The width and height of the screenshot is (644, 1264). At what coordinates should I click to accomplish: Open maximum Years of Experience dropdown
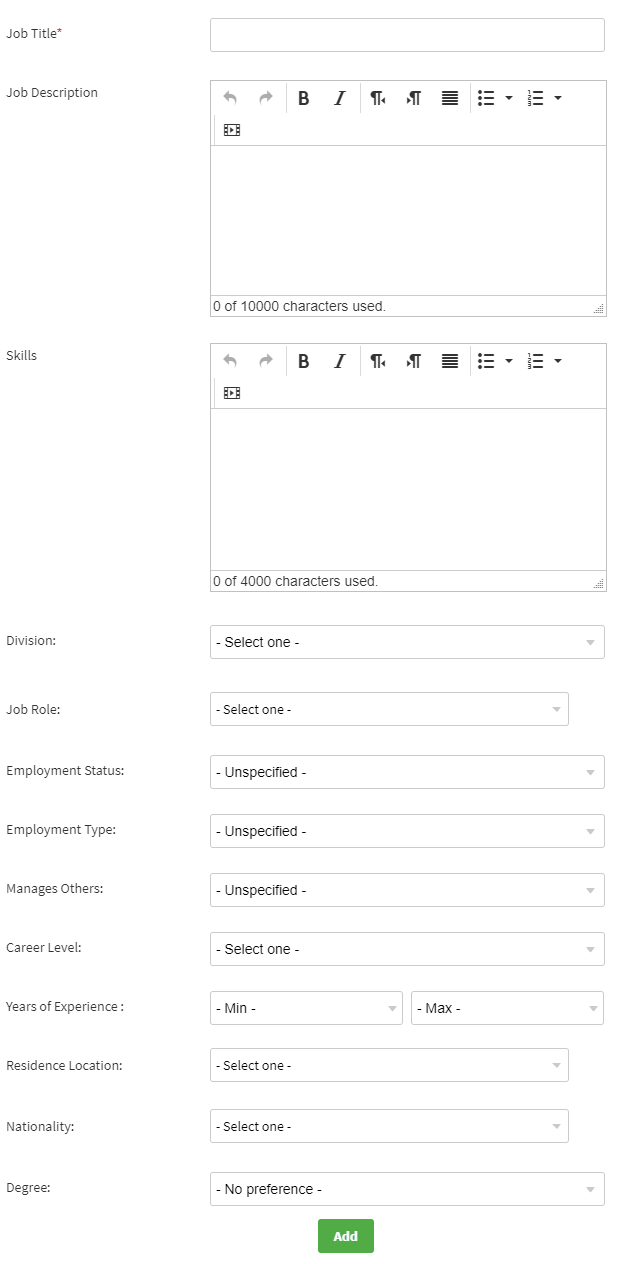[507, 1008]
